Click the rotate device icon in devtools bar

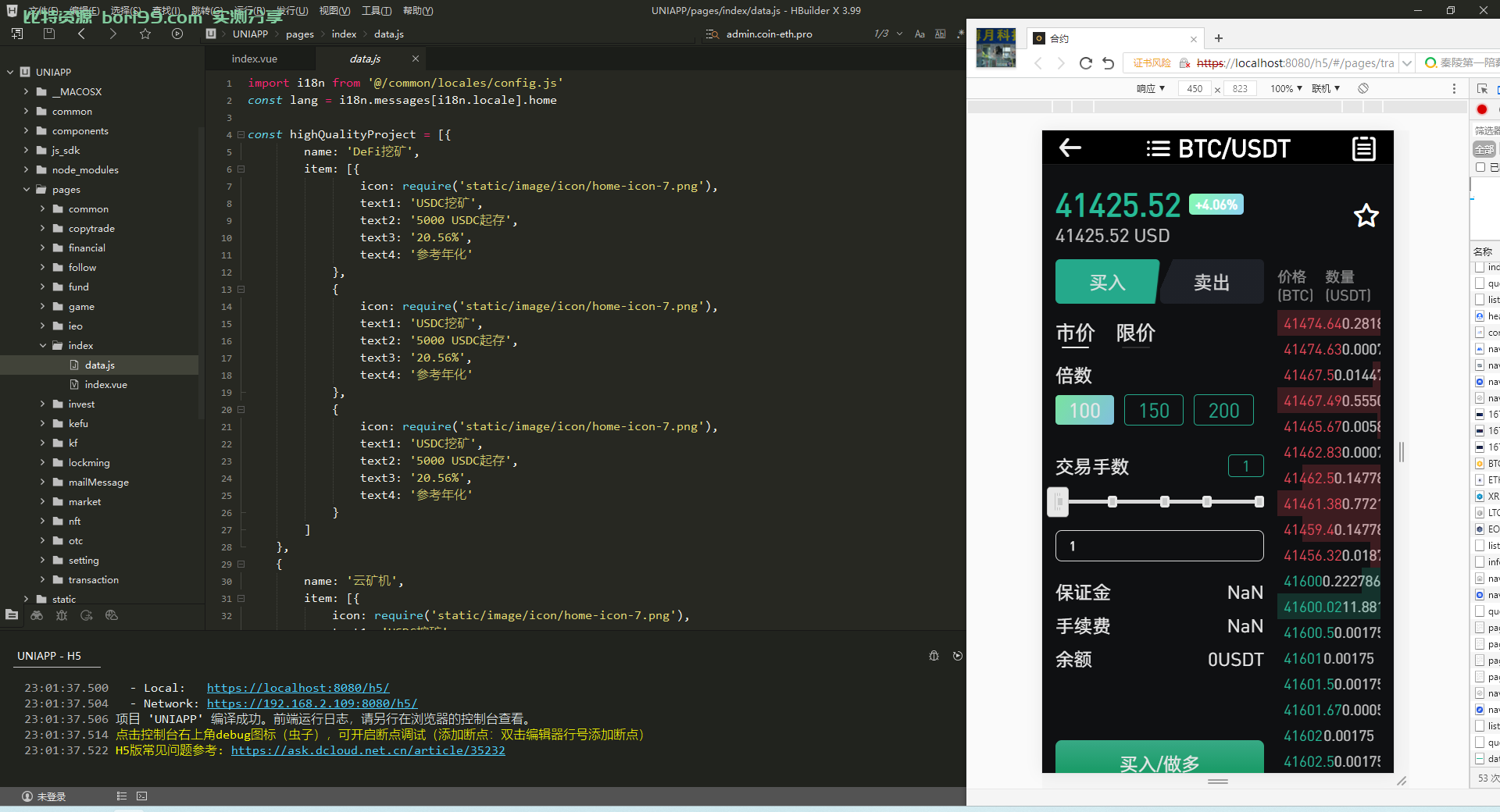tap(1363, 88)
